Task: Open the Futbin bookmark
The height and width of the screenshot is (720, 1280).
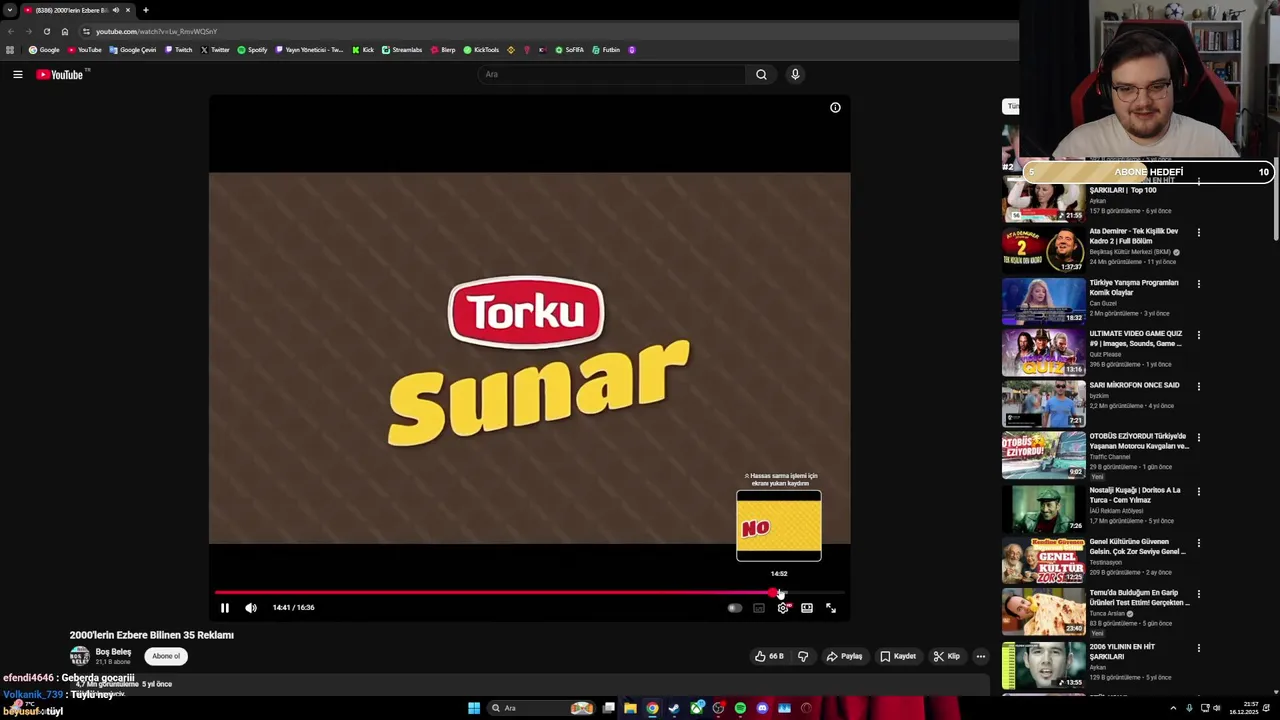Action: pos(606,50)
